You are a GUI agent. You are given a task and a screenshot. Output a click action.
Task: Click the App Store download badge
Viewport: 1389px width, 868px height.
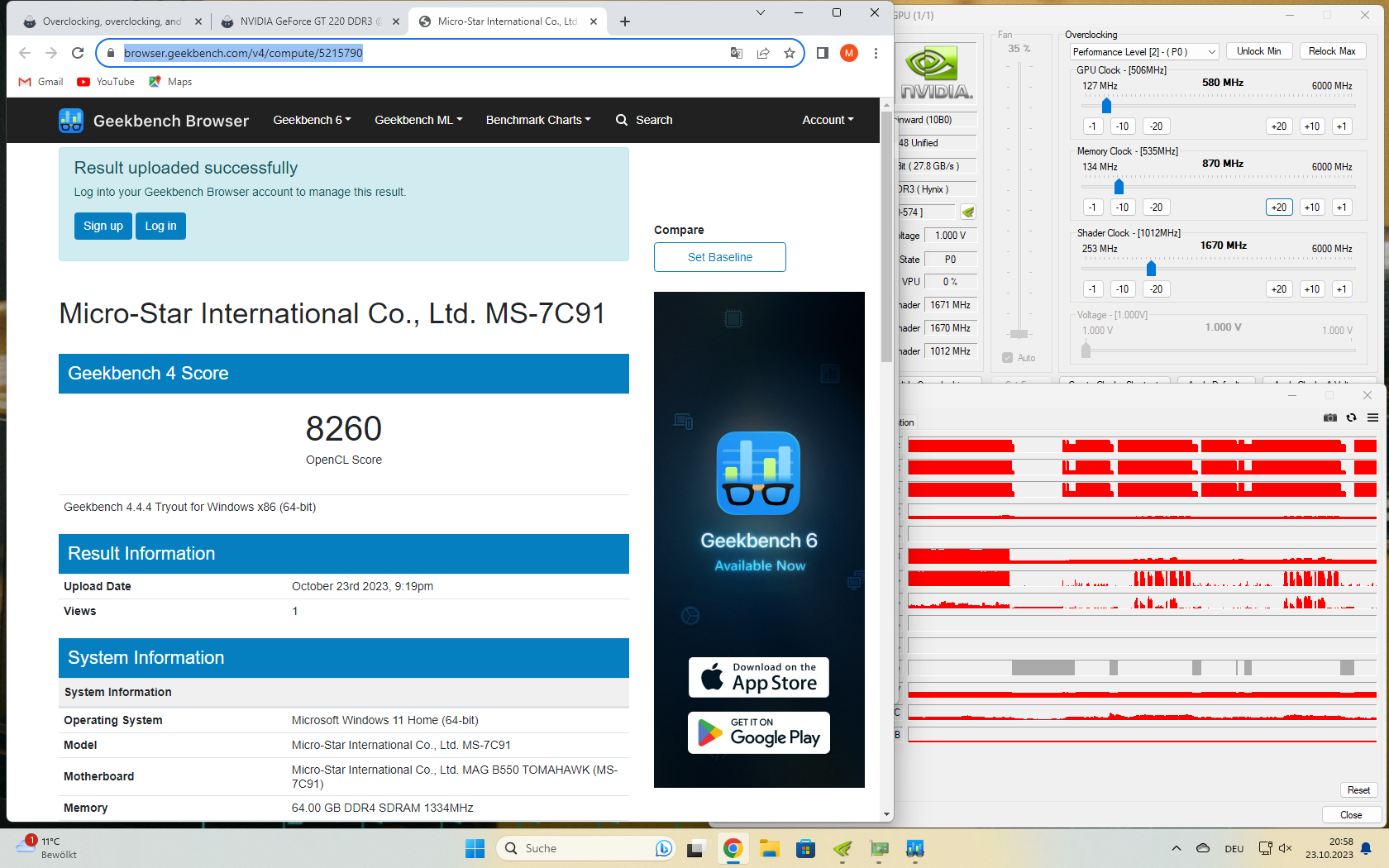pyautogui.click(x=759, y=678)
